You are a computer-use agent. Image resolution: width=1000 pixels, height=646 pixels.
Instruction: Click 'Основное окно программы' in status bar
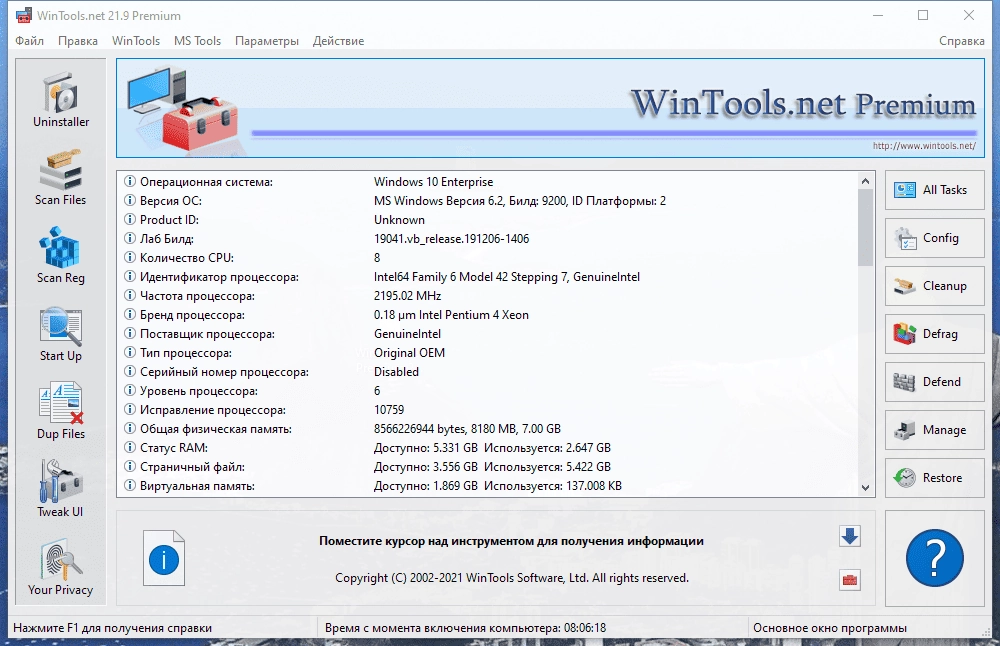coord(830,628)
